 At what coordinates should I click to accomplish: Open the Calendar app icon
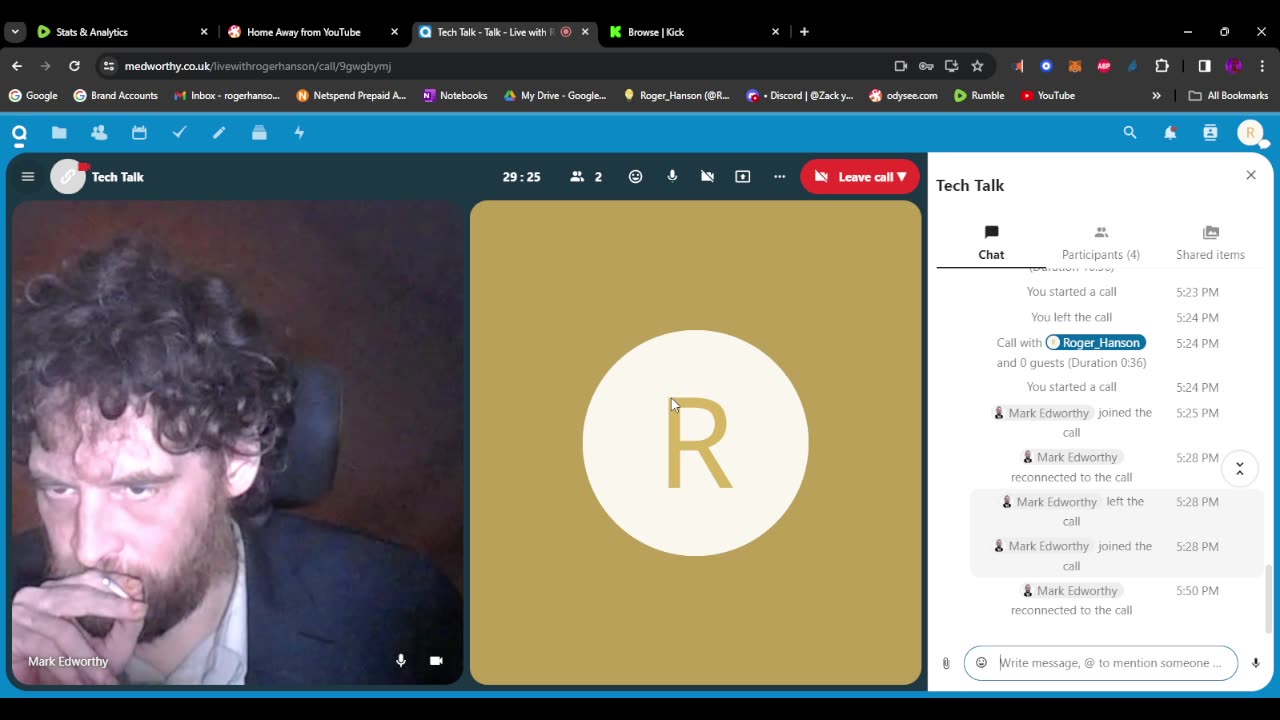[x=139, y=133]
